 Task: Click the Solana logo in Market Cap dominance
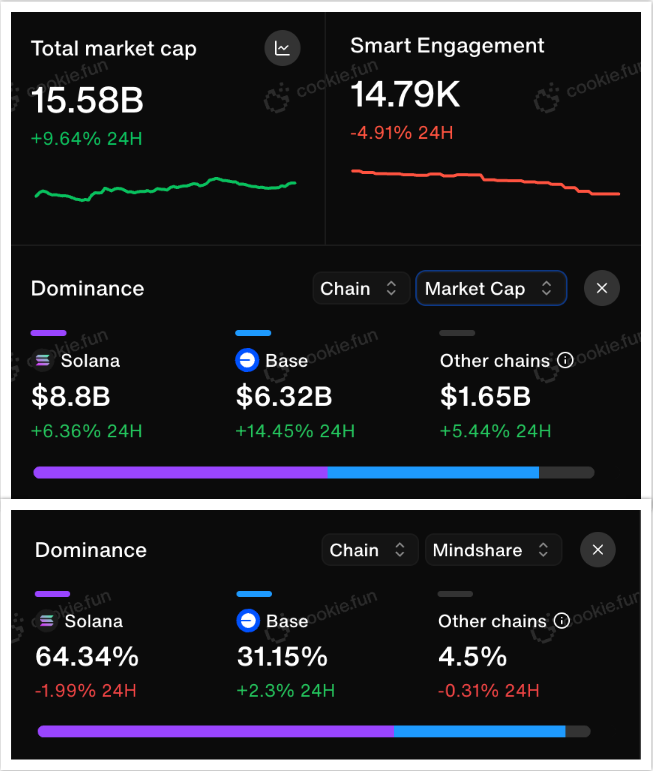pyautogui.click(x=43, y=361)
